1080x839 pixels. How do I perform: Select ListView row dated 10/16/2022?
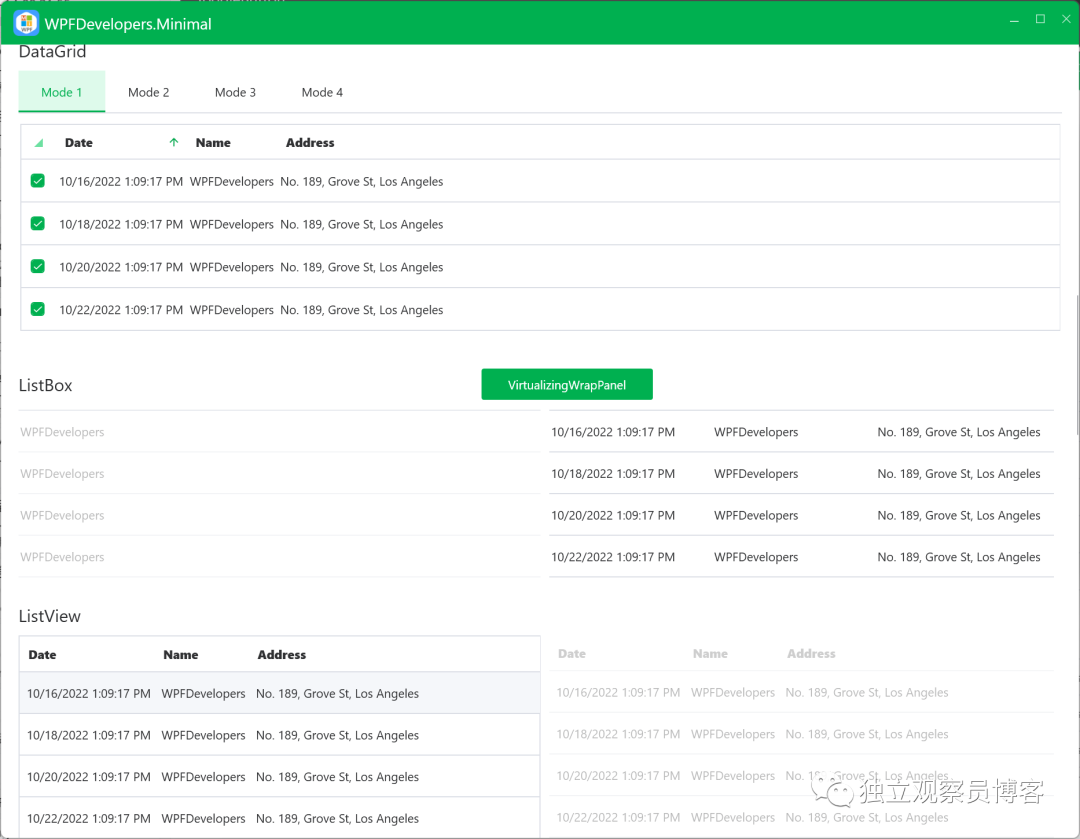280,693
